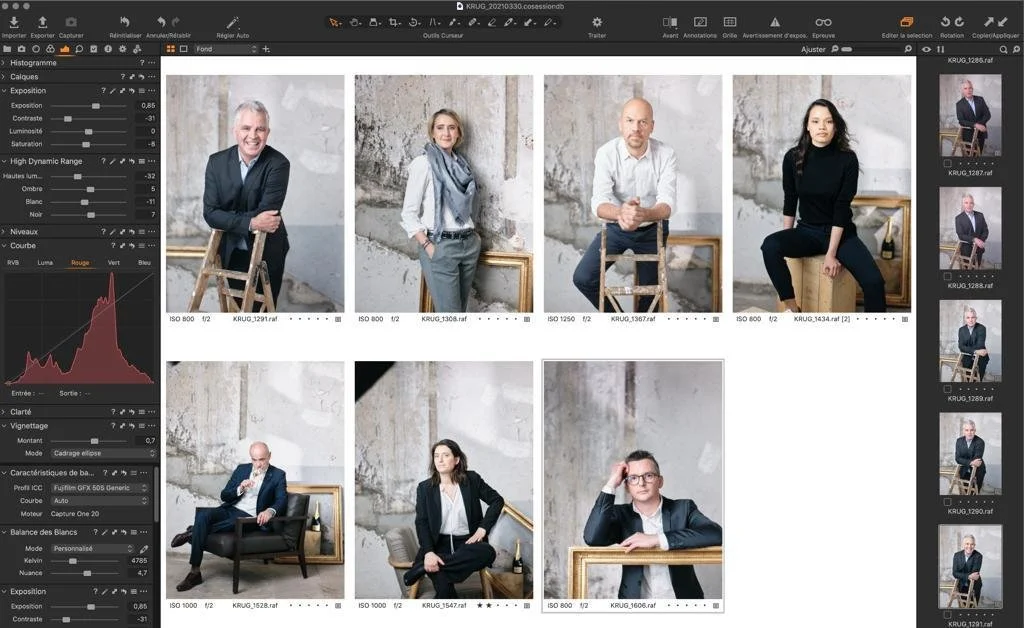The width and height of the screenshot is (1024, 628).
Task: Rotate image left with Rotation icon
Action: [945, 22]
